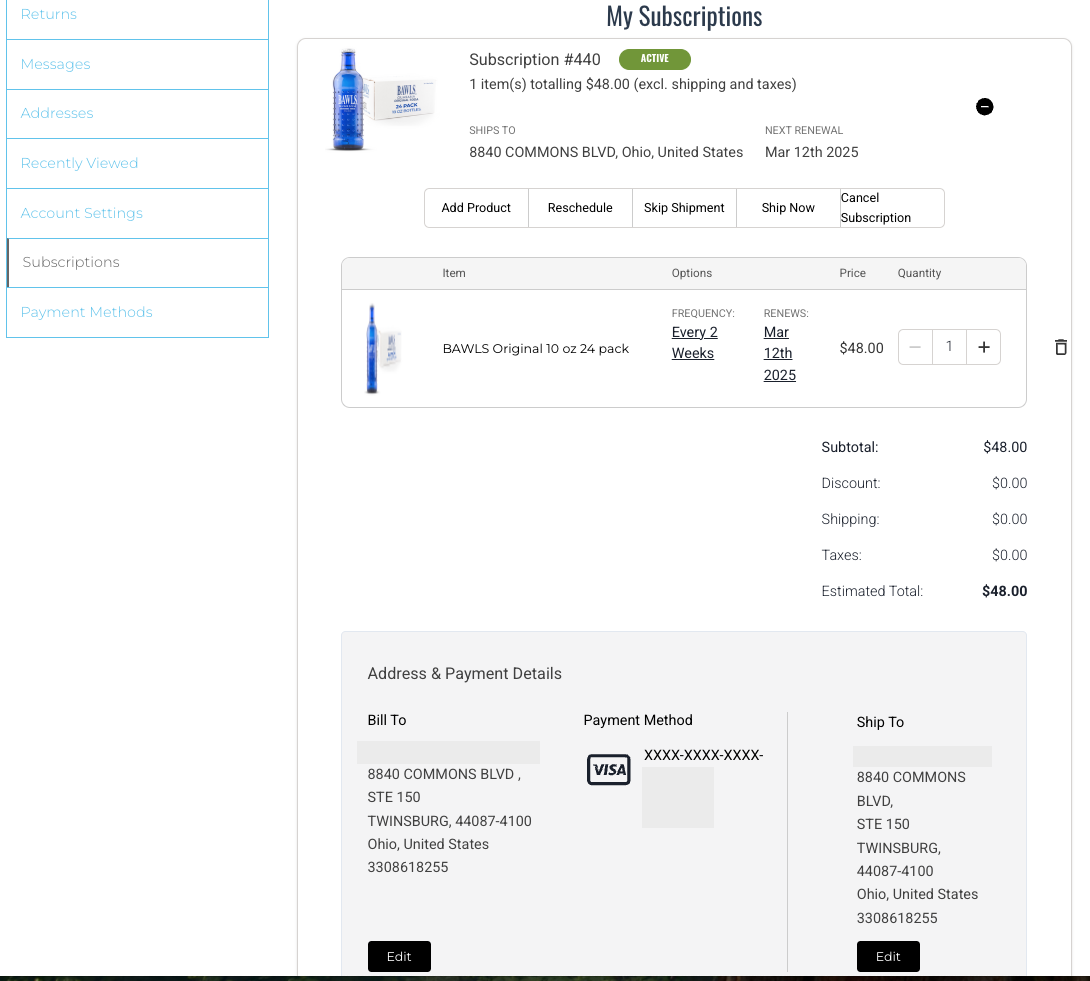This screenshot has height=981, width=1090.
Task: Click the Options column header
Action: pos(692,273)
